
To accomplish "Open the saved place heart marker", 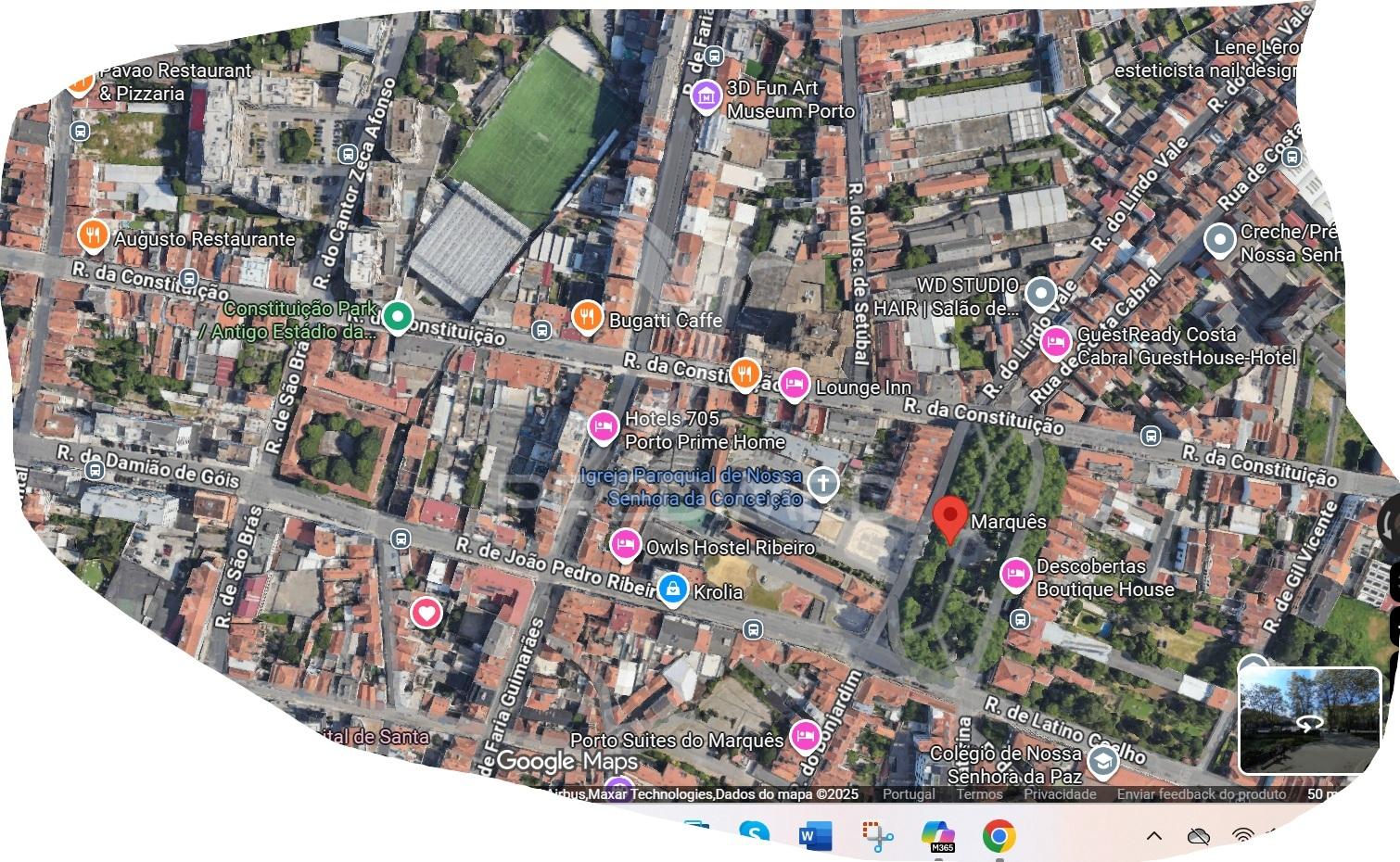I will [426, 612].
